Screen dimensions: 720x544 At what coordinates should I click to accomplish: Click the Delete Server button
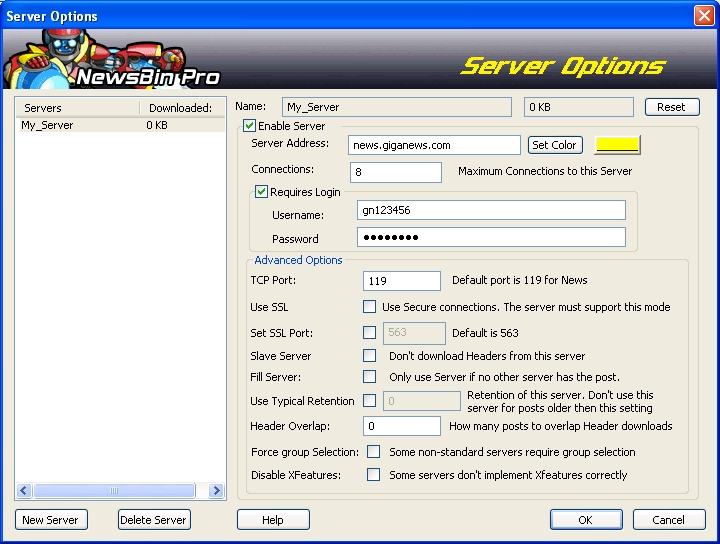pyautogui.click(x=154, y=520)
